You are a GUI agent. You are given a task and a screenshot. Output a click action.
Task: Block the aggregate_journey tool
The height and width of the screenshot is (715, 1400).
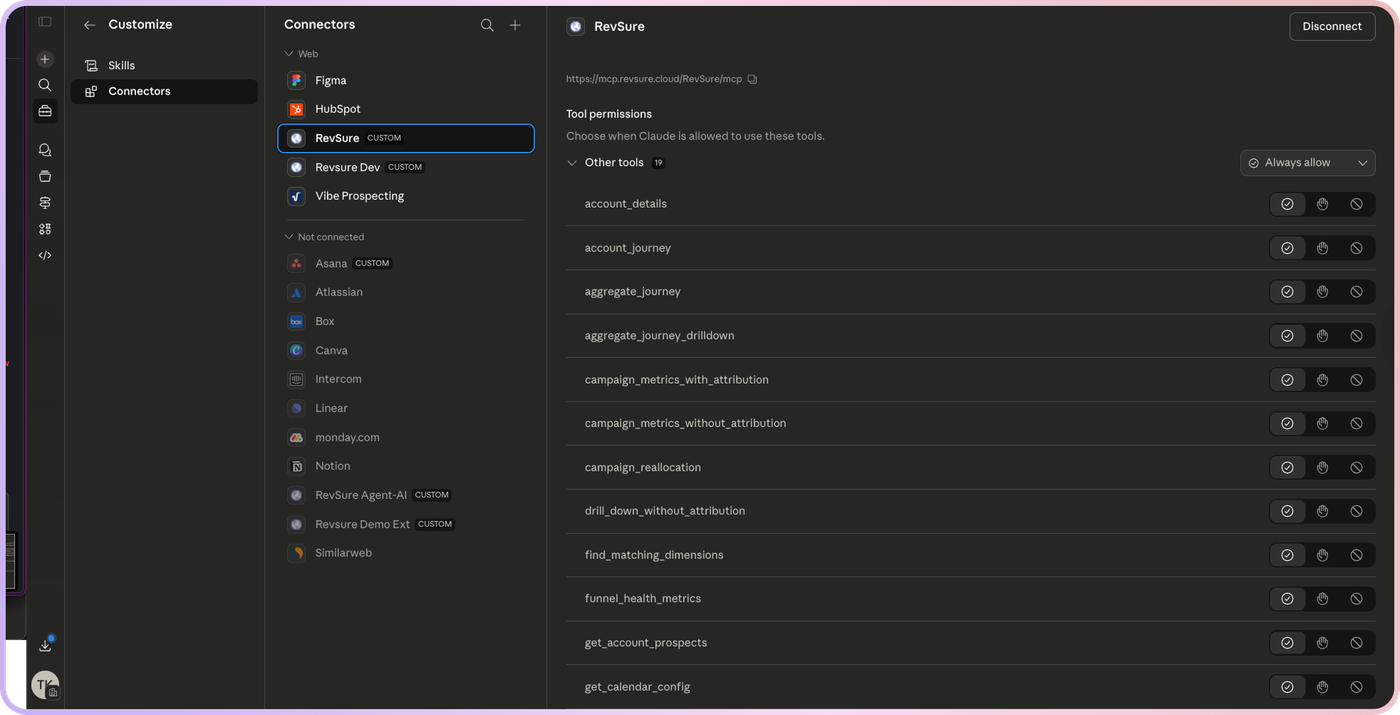(1356, 292)
